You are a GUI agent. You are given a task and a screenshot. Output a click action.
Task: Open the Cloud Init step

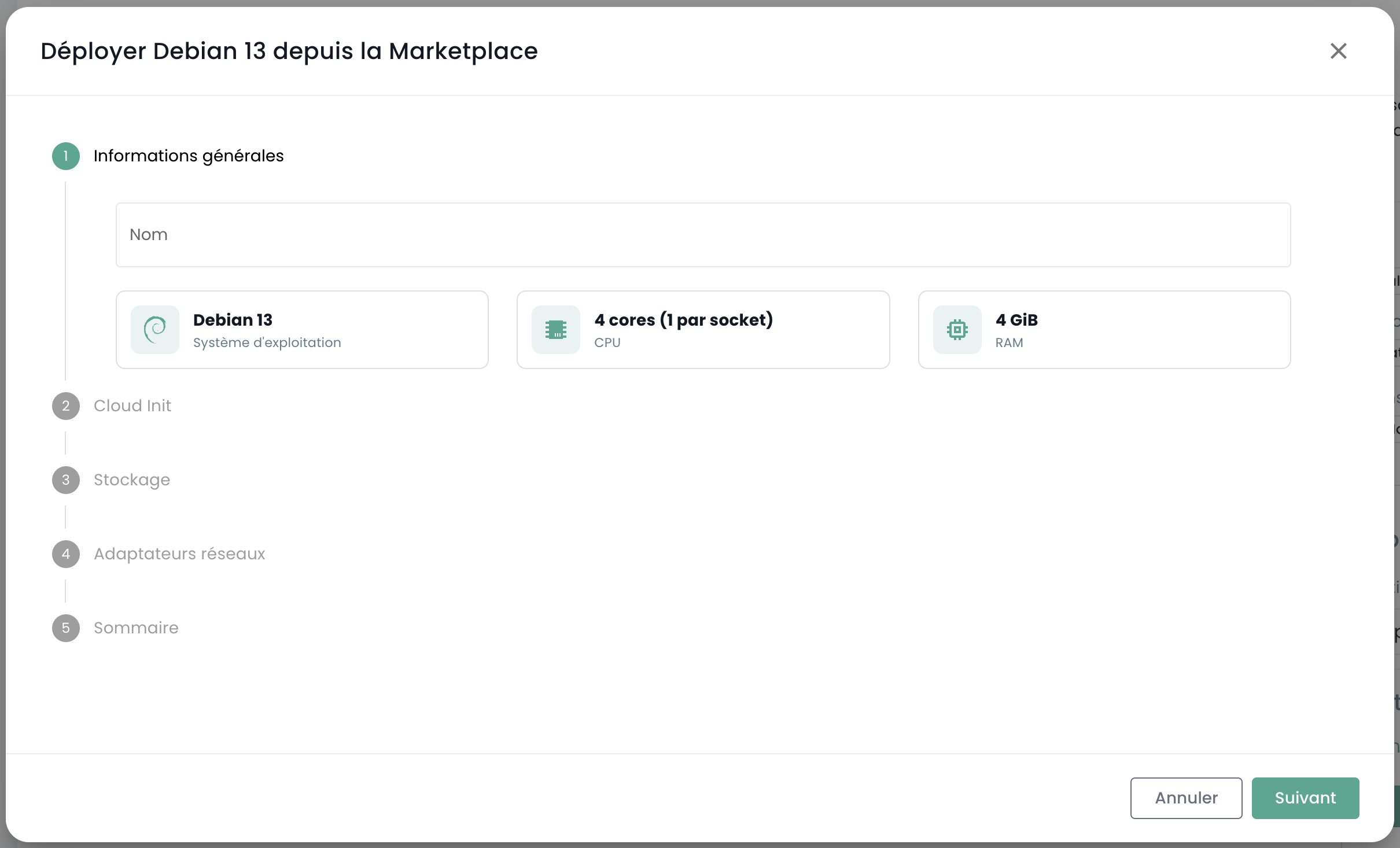coord(132,406)
